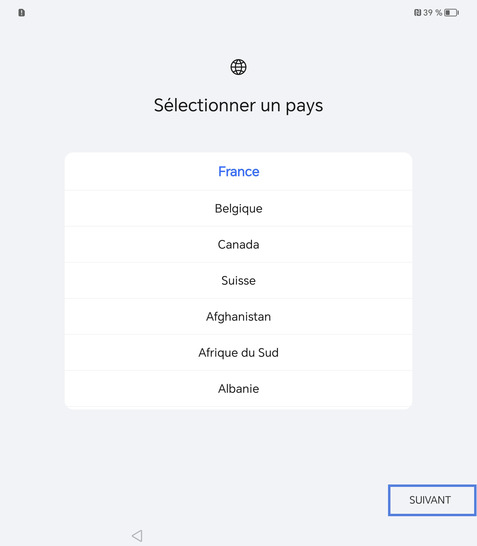The width and height of the screenshot is (477, 546).
Task: Pick Suisse as the country
Action: [238, 281]
